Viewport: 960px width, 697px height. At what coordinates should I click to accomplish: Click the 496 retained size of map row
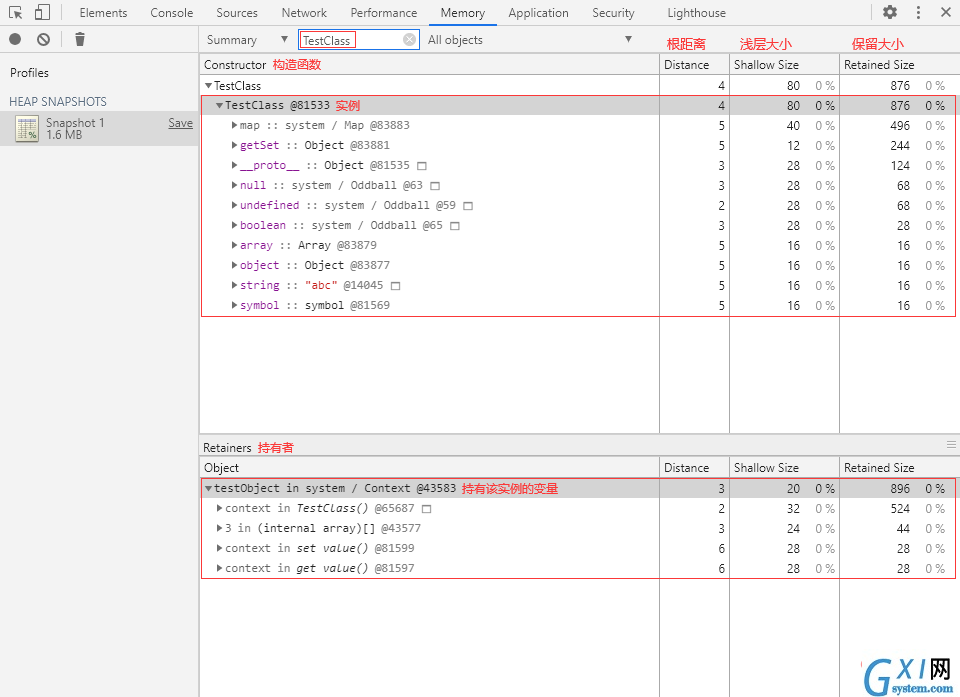(x=899, y=126)
